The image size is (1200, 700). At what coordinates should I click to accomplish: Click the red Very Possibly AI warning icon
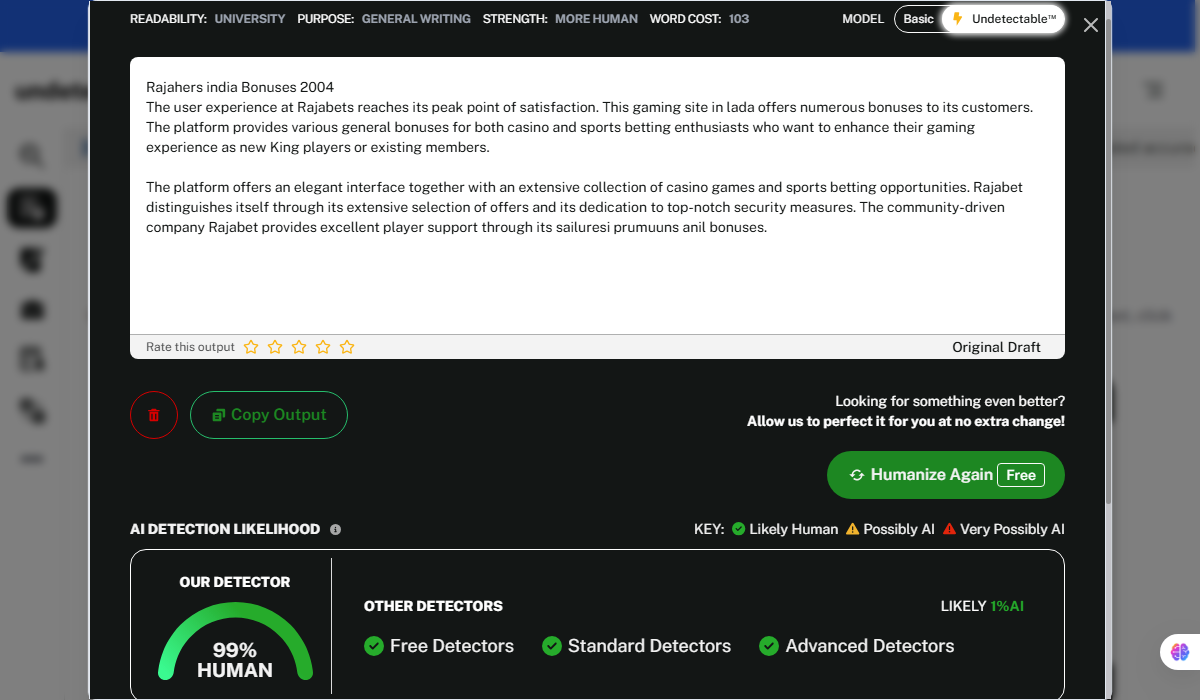[949, 529]
